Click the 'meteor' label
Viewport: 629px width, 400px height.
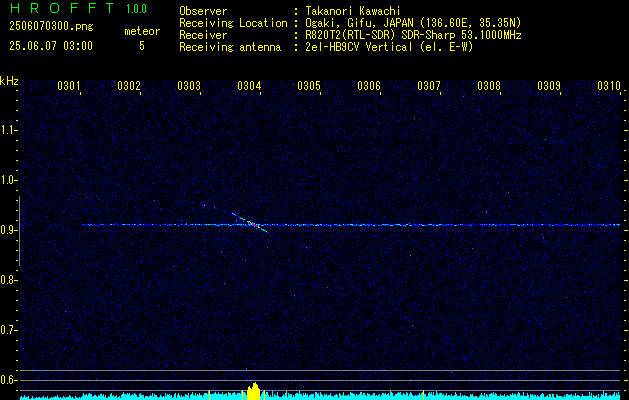point(142,31)
